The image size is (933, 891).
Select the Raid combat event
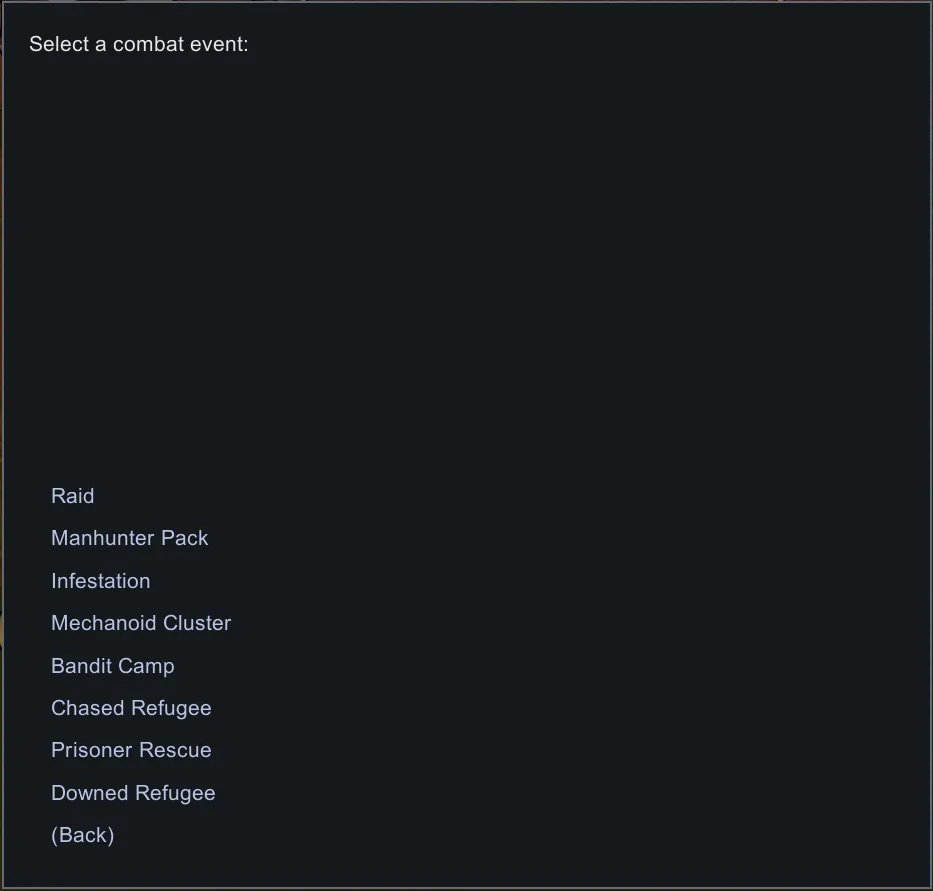73,496
